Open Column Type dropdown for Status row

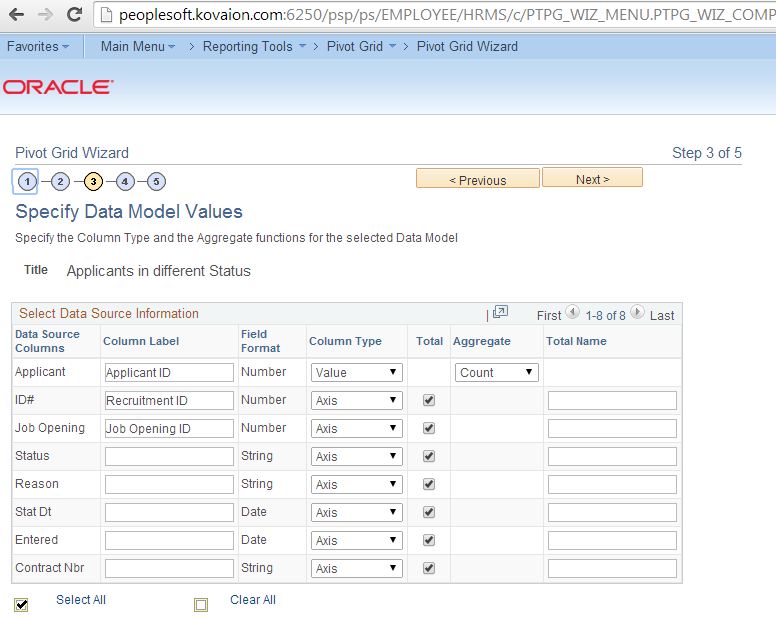coord(356,457)
